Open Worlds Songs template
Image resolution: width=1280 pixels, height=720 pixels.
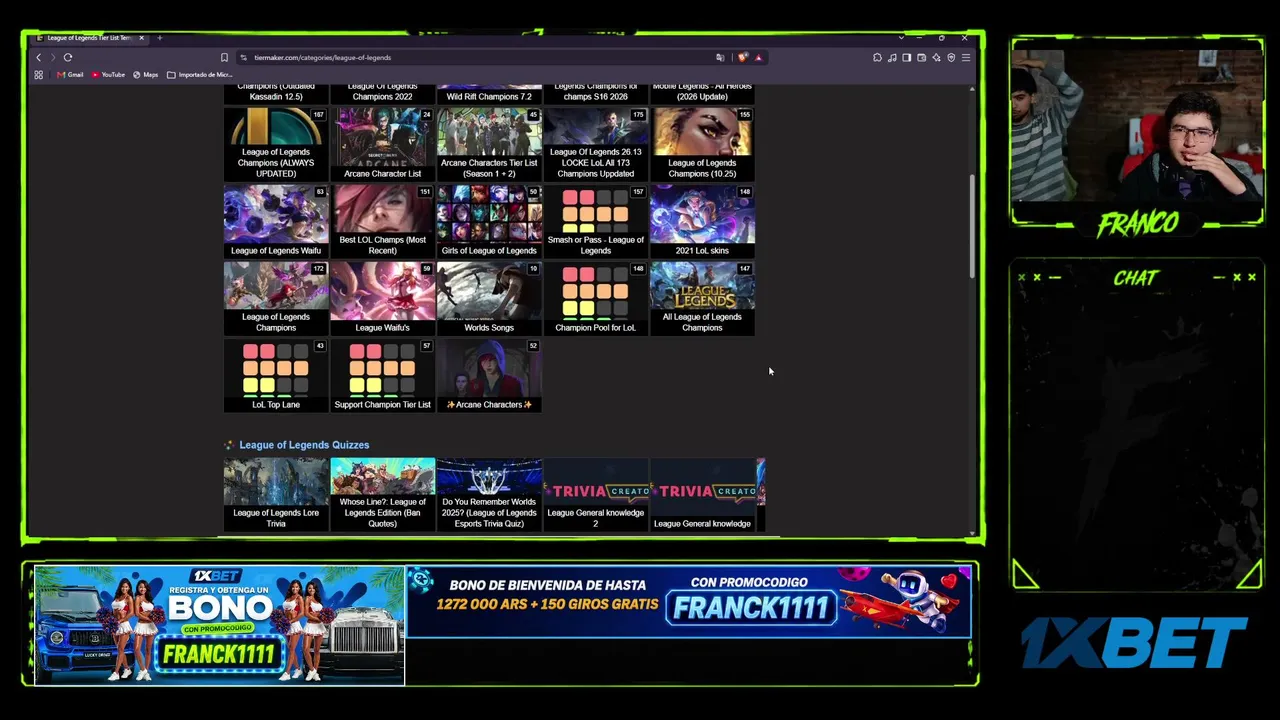489,298
